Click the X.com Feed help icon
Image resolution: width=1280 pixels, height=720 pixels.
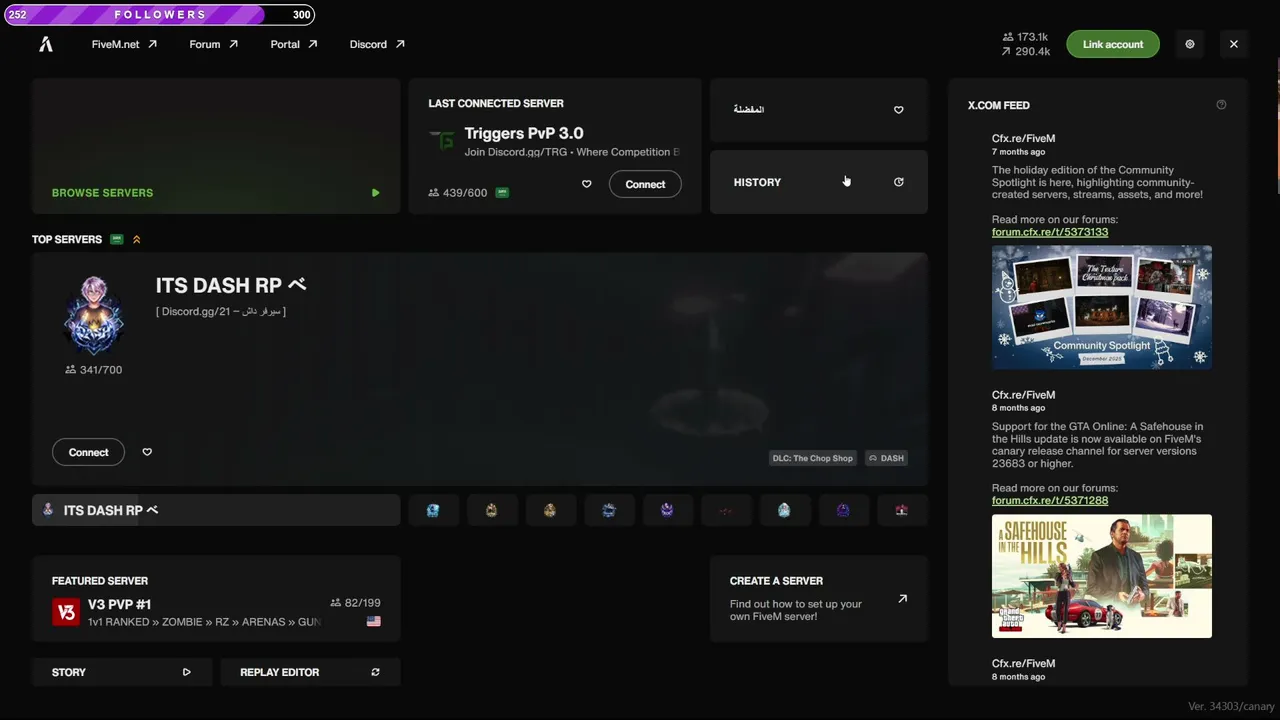[1221, 105]
